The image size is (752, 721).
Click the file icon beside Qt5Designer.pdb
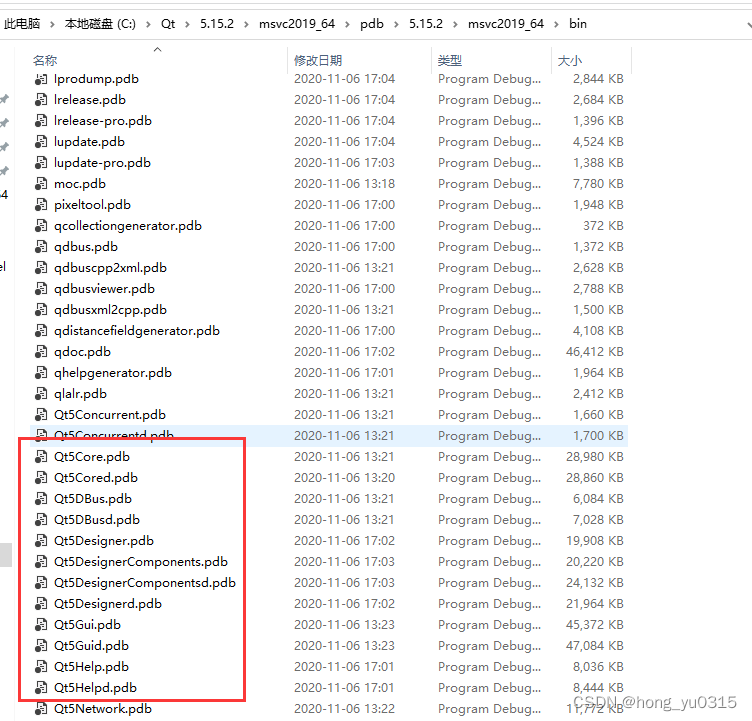pyautogui.click(x=41, y=541)
